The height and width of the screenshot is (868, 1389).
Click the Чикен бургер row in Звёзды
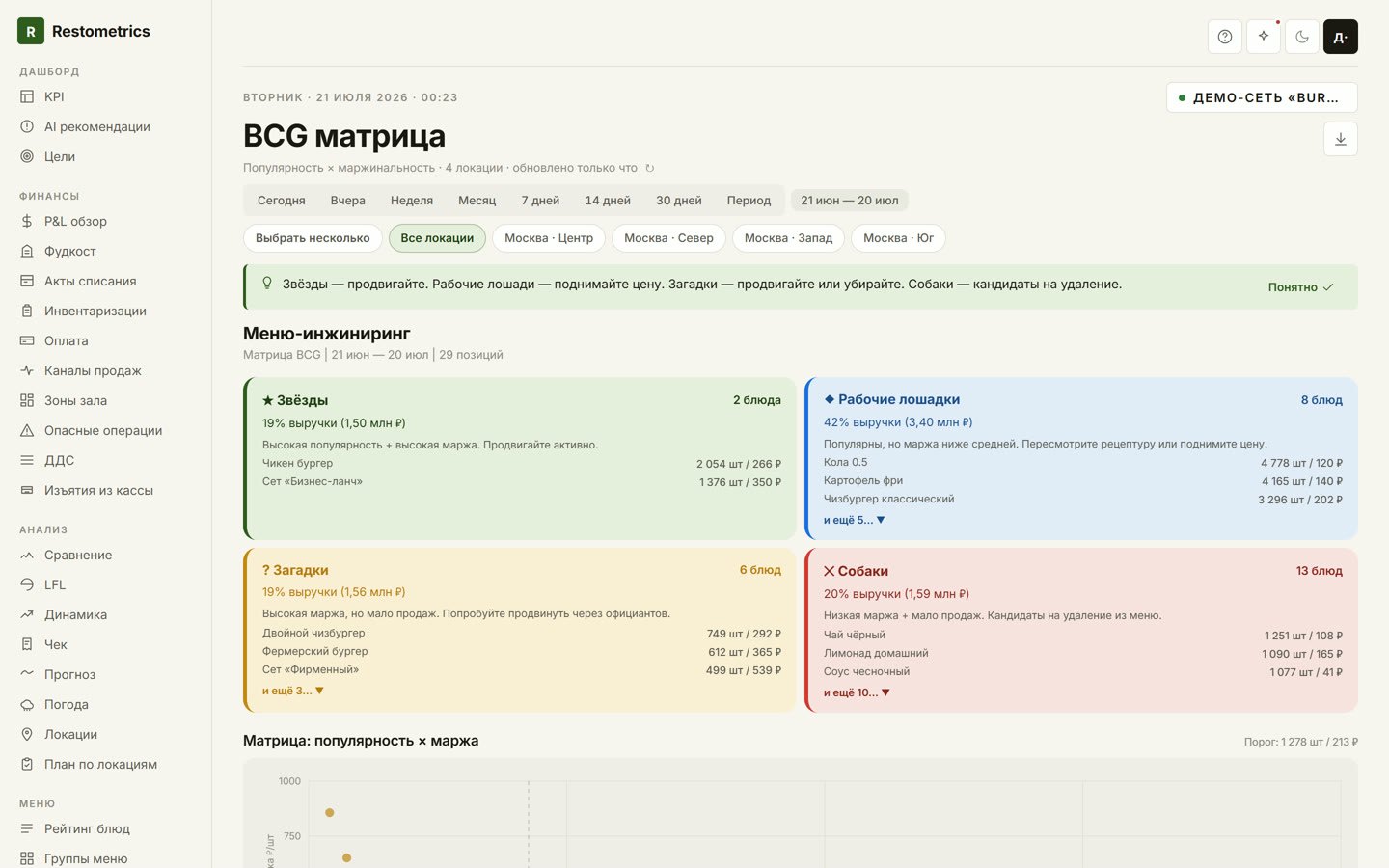point(522,464)
